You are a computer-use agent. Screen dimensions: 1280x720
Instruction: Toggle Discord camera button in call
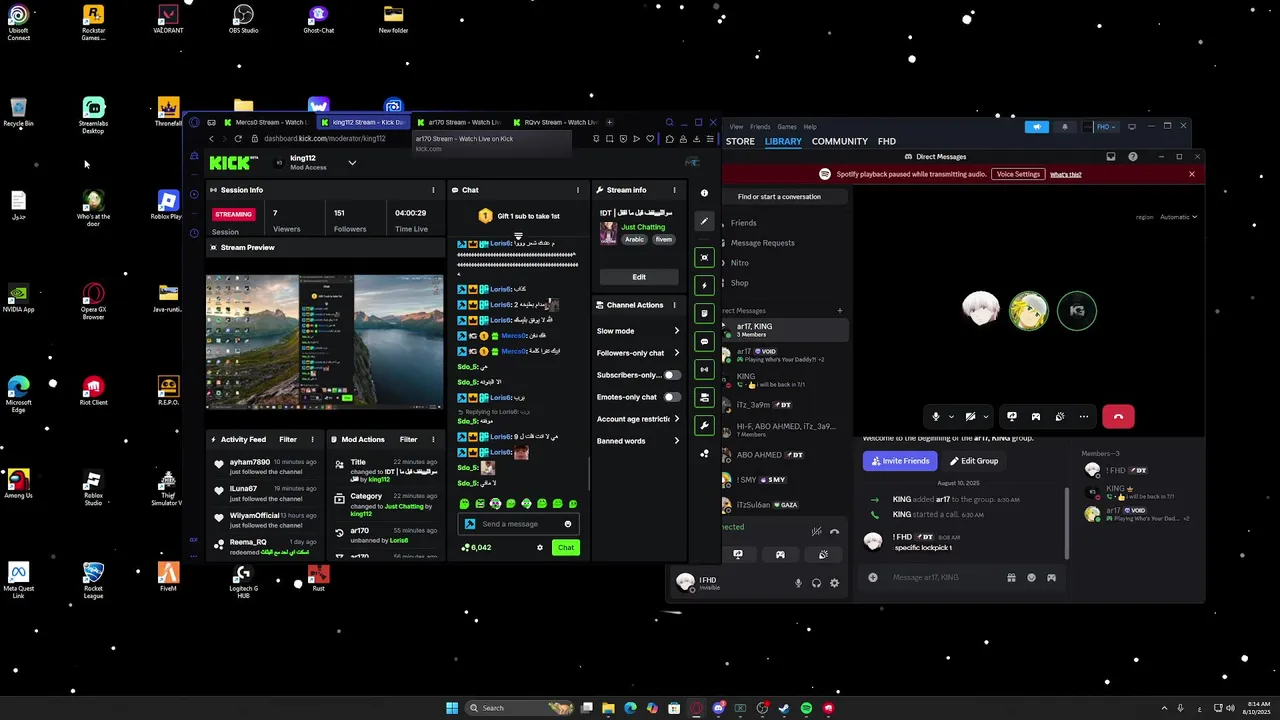[x=970, y=416]
